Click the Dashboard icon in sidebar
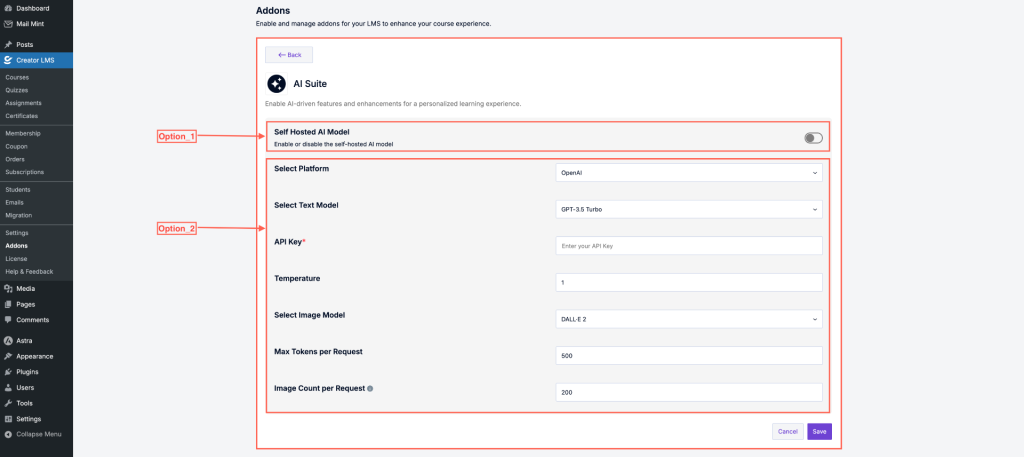 tap(8, 8)
